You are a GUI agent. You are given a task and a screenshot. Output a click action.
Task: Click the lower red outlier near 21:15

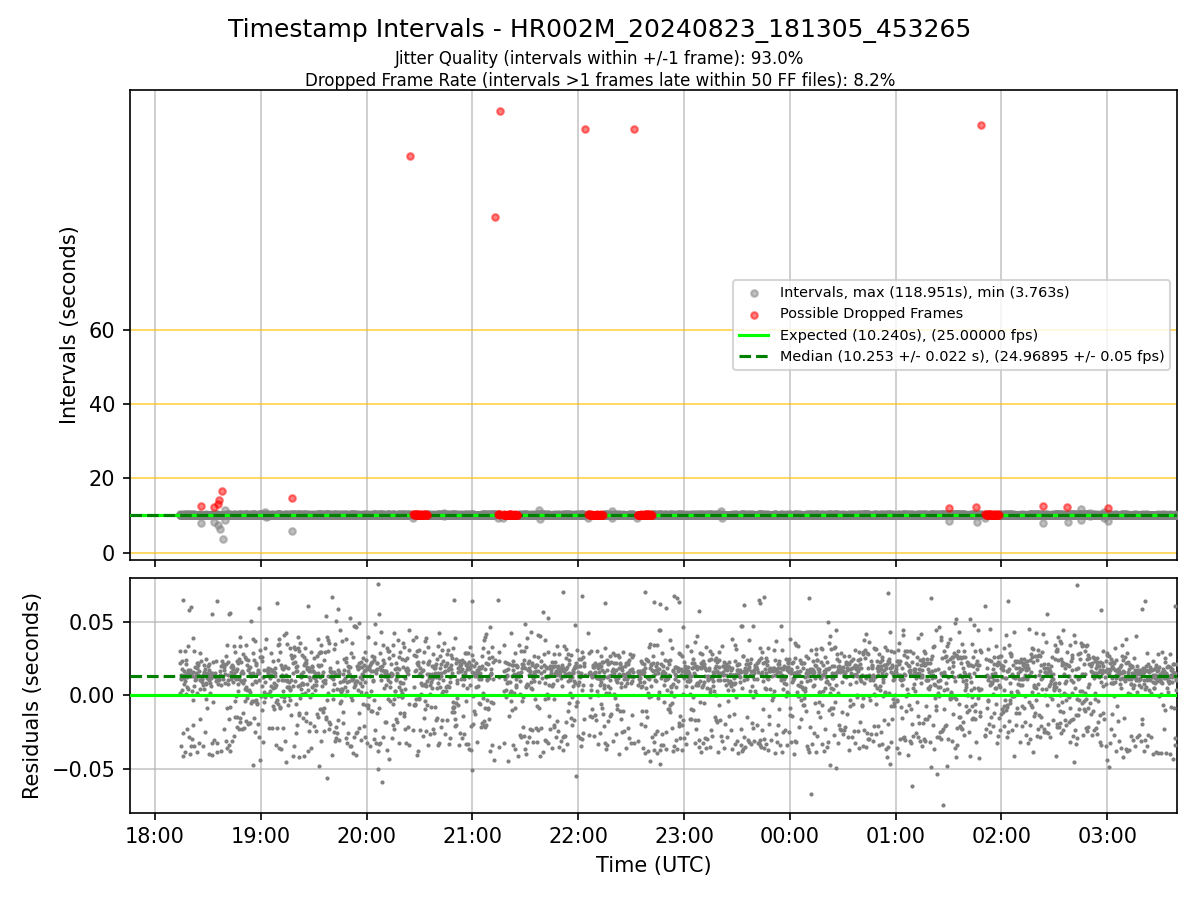pos(495,217)
